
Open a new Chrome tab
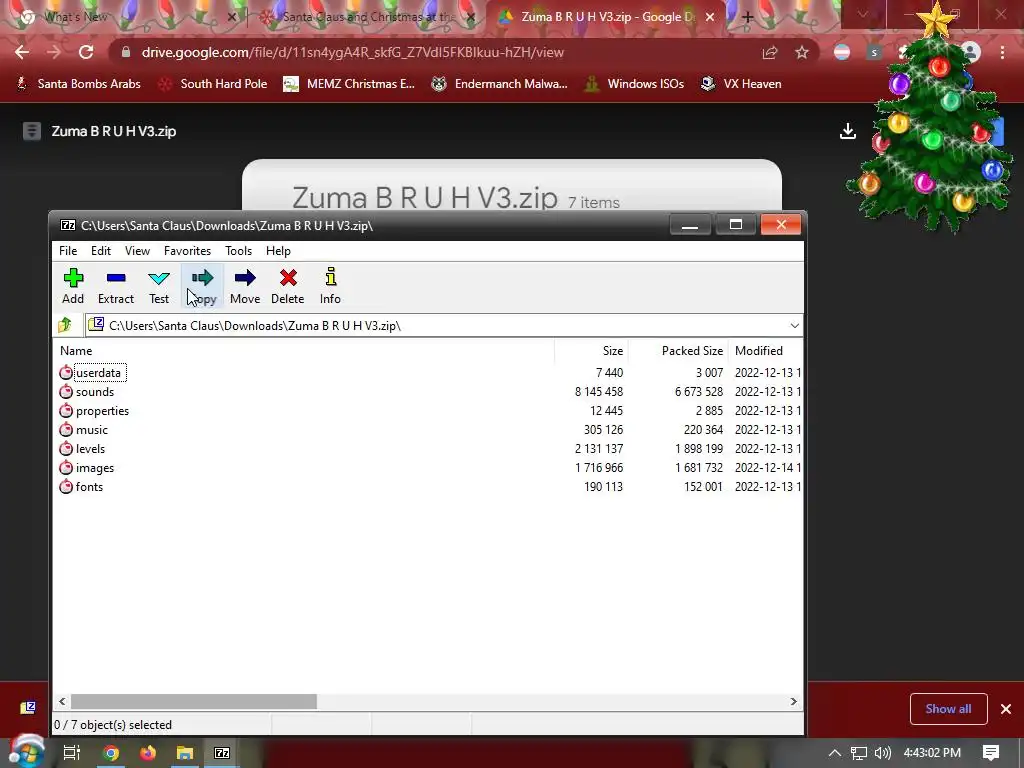pyautogui.click(x=748, y=17)
